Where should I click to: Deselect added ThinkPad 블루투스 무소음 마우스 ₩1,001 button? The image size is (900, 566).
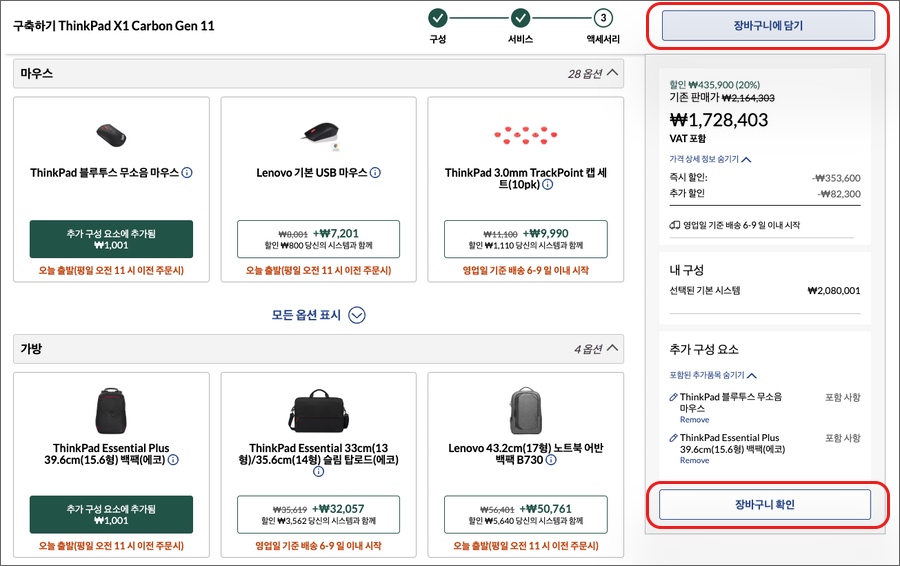tap(111, 239)
